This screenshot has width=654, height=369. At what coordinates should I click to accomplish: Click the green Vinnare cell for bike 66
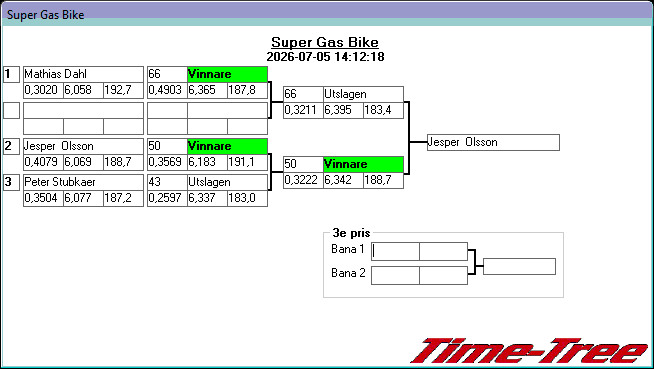(x=227, y=74)
